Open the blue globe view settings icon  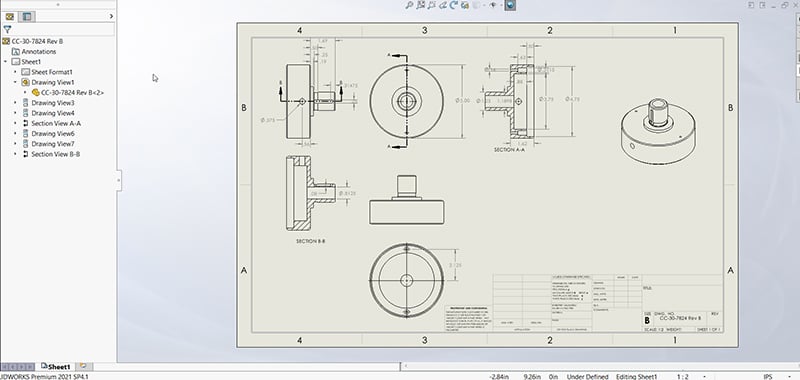pos(510,5)
